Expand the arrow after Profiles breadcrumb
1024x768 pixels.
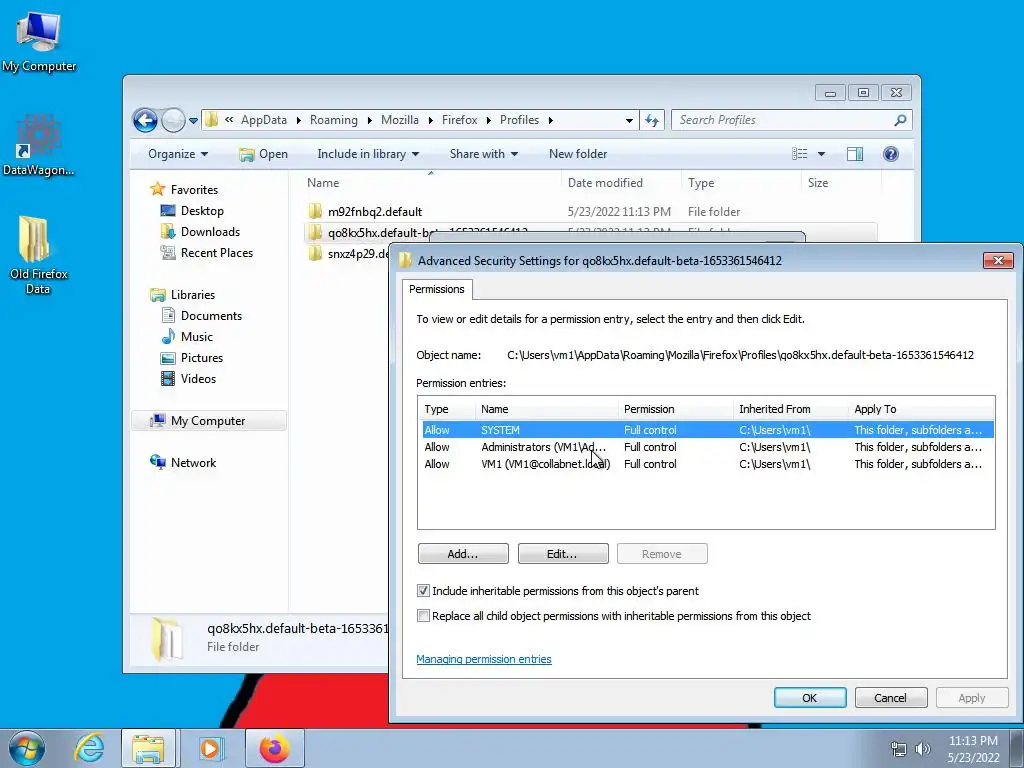click(551, 120)
